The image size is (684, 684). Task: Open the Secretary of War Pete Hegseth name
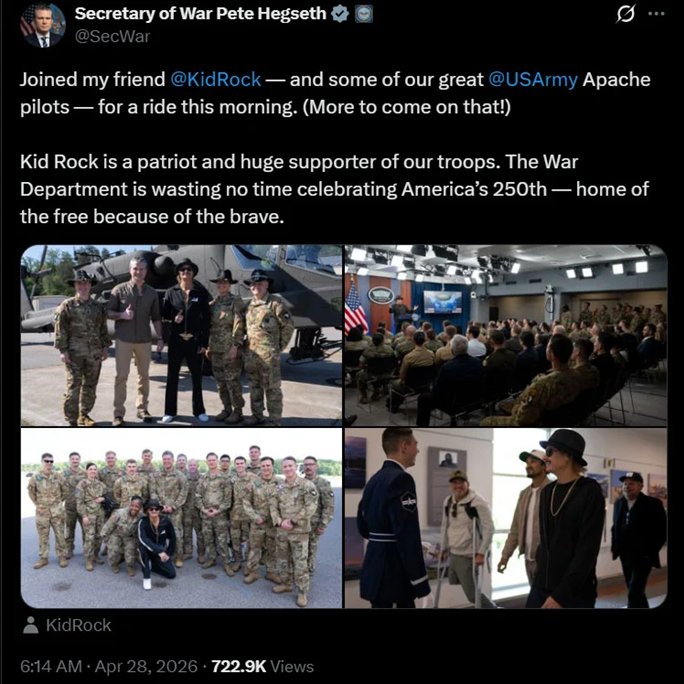[x=200, y=14]
